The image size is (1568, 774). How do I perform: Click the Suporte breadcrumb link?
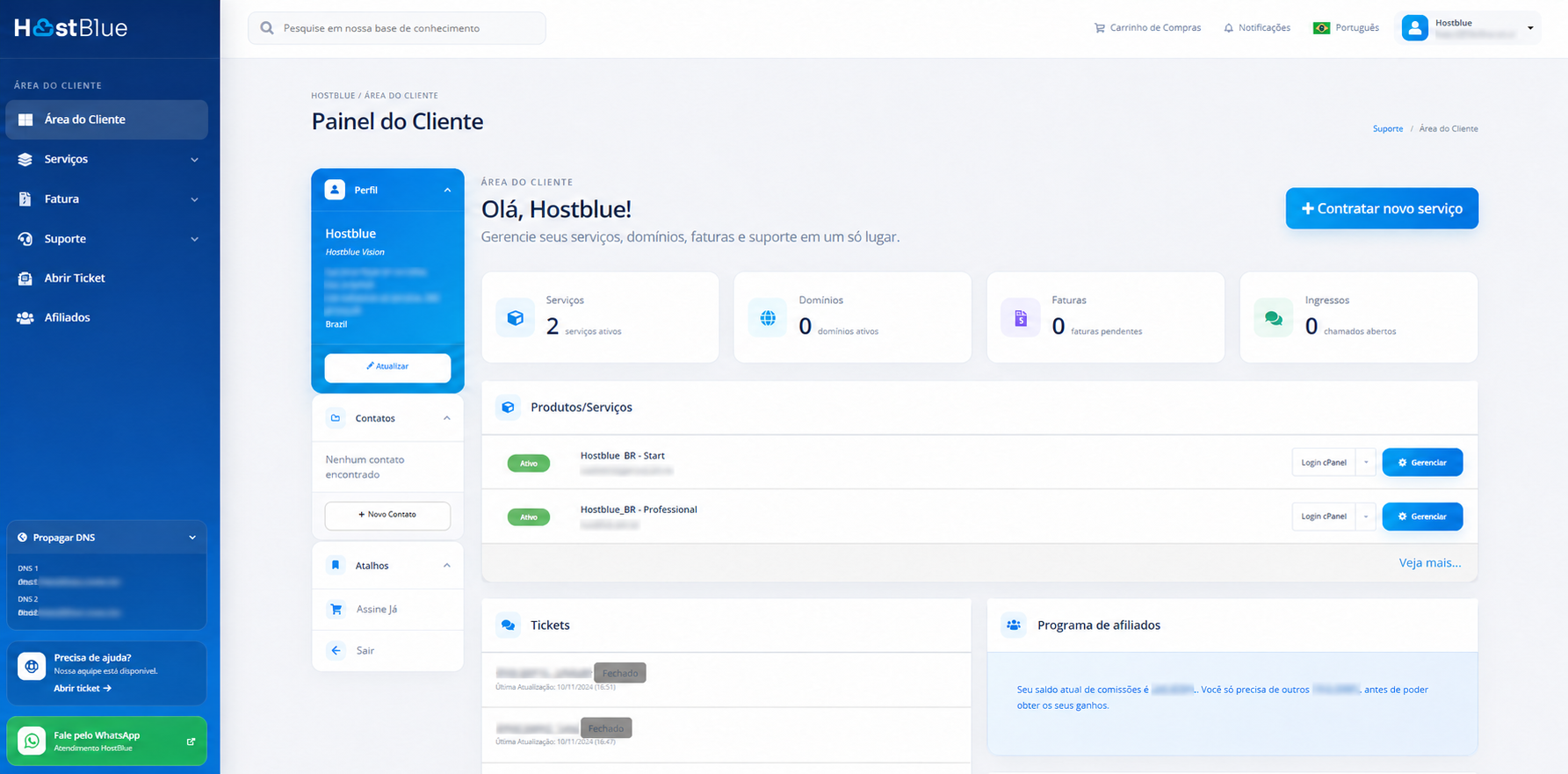(x=1388, y=128)
